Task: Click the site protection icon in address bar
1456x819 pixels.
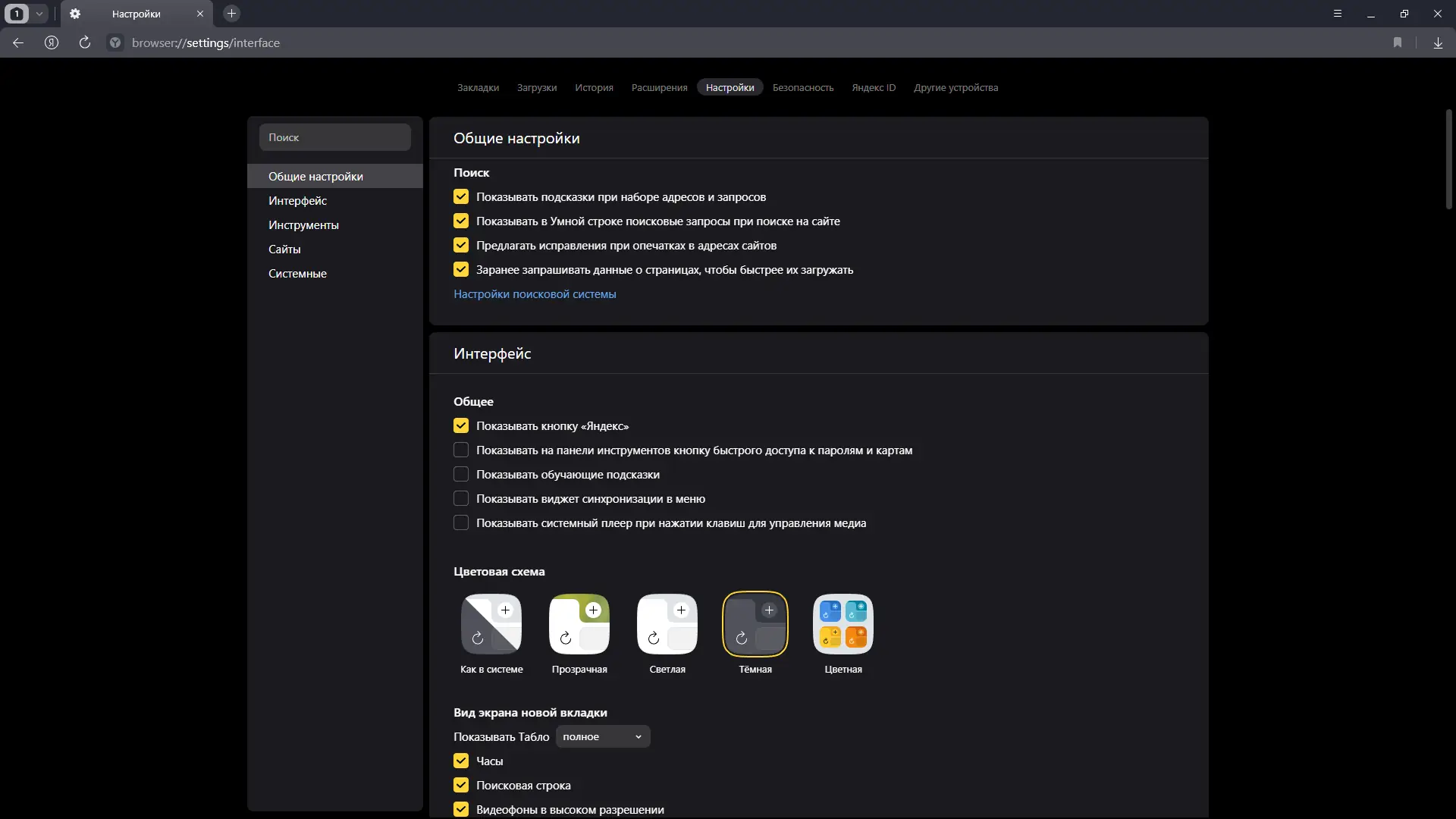Action: (x=115, y=43)
